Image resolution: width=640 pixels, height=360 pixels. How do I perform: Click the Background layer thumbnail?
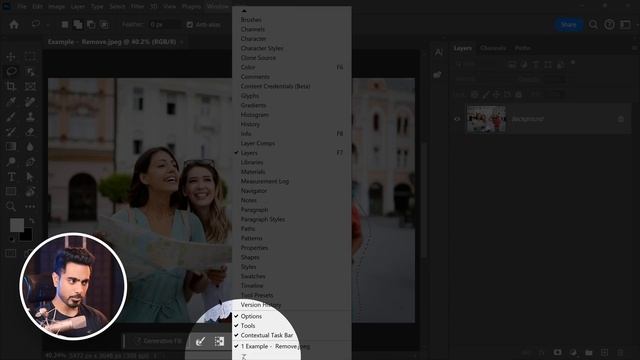486,119
